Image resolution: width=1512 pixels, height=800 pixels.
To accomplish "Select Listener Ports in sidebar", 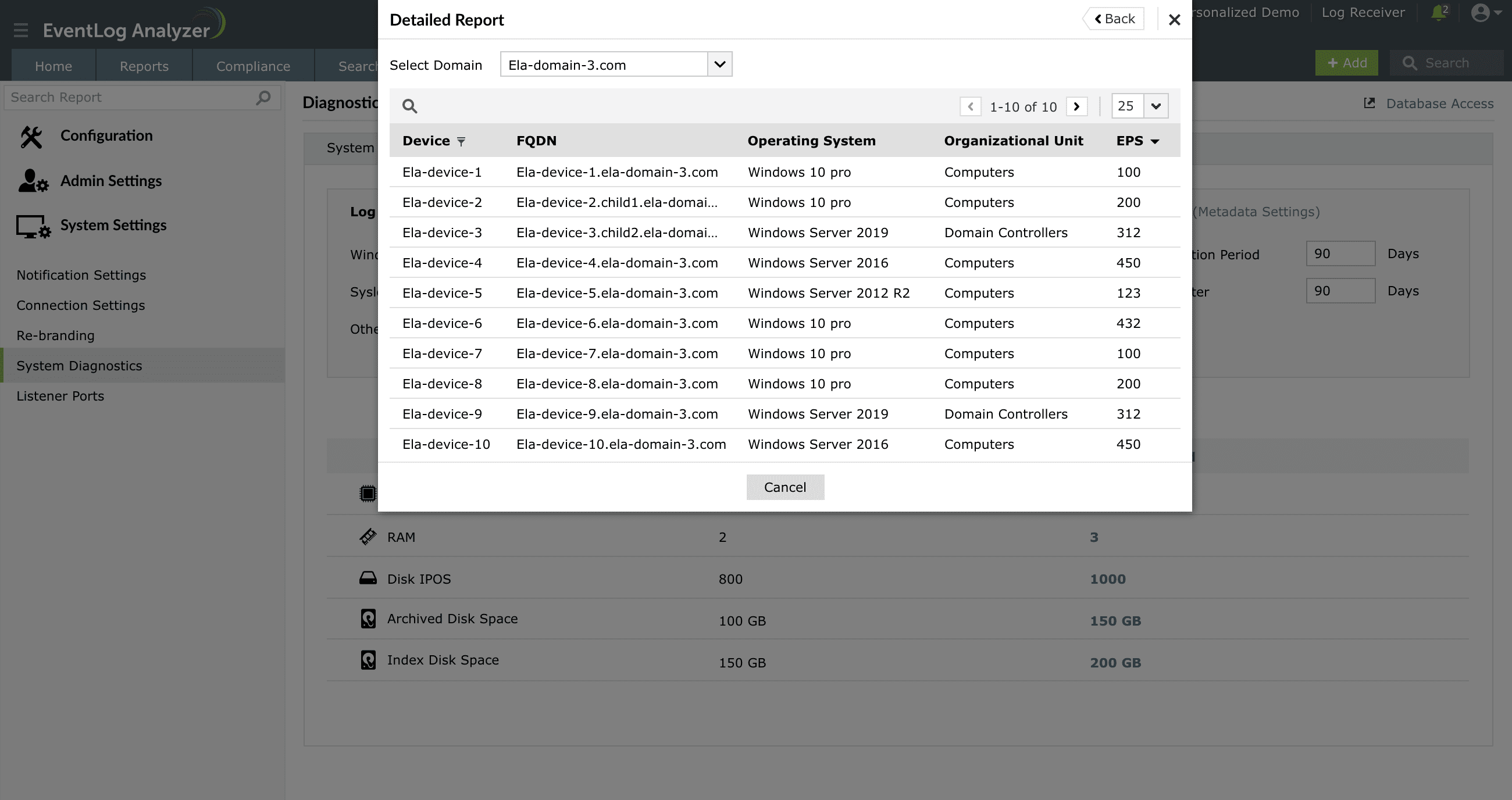I will click(60, 396).
